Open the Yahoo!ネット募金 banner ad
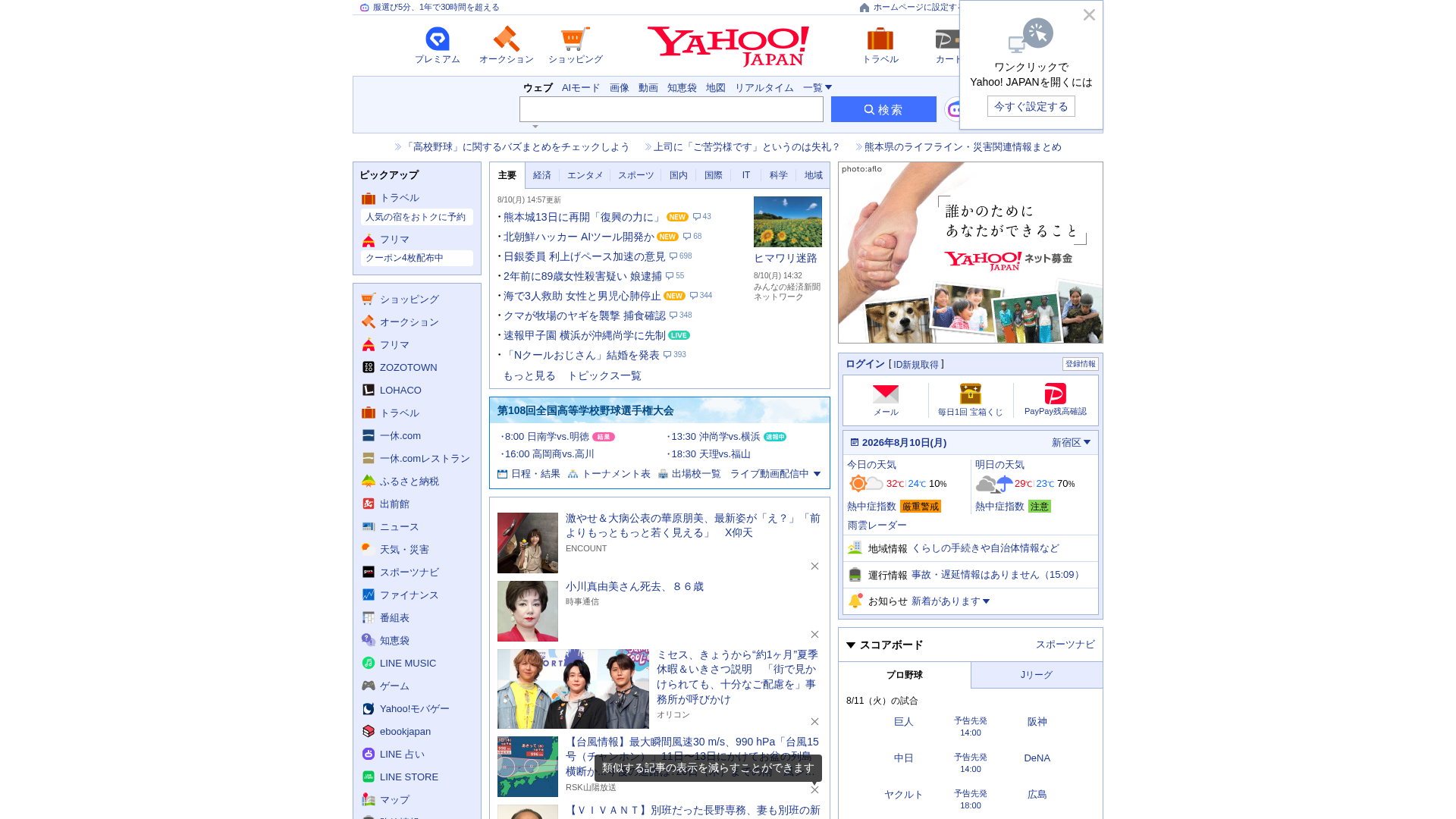This screenshot has height=819, width=1456. point(971,253)
